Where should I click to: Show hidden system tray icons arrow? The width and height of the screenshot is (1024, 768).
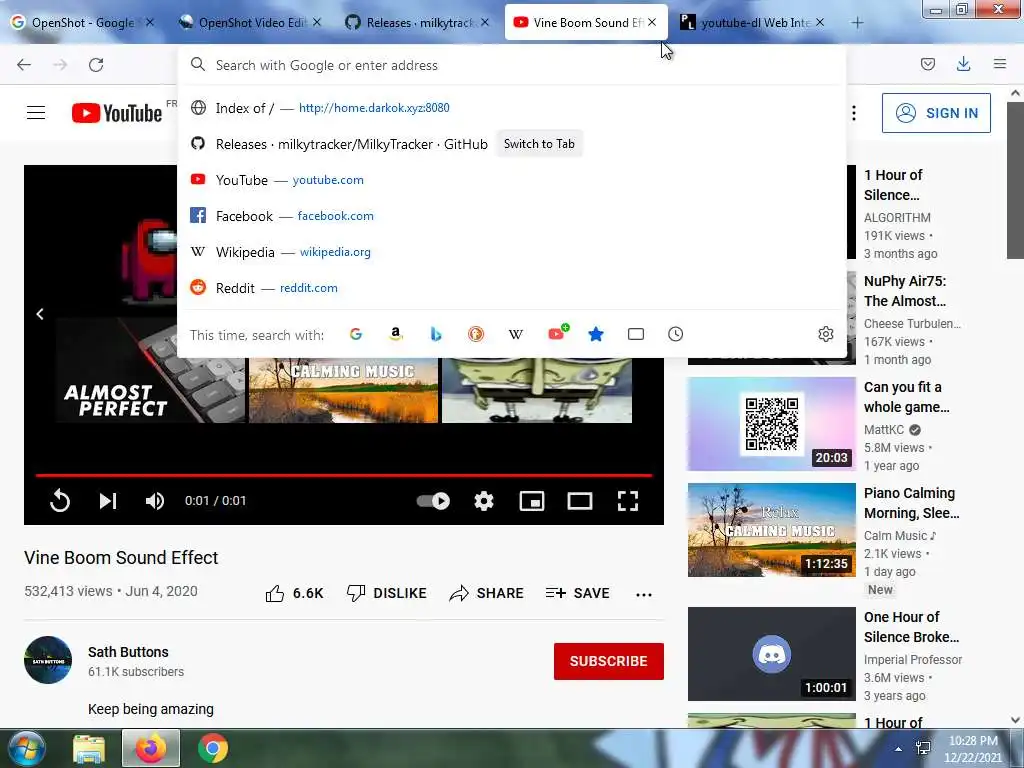point(899,749)
